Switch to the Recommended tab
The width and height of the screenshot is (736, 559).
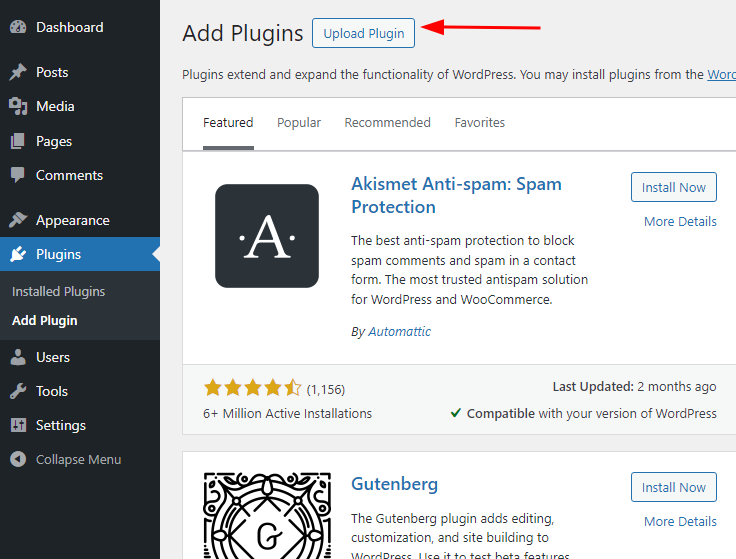point(387,123)
